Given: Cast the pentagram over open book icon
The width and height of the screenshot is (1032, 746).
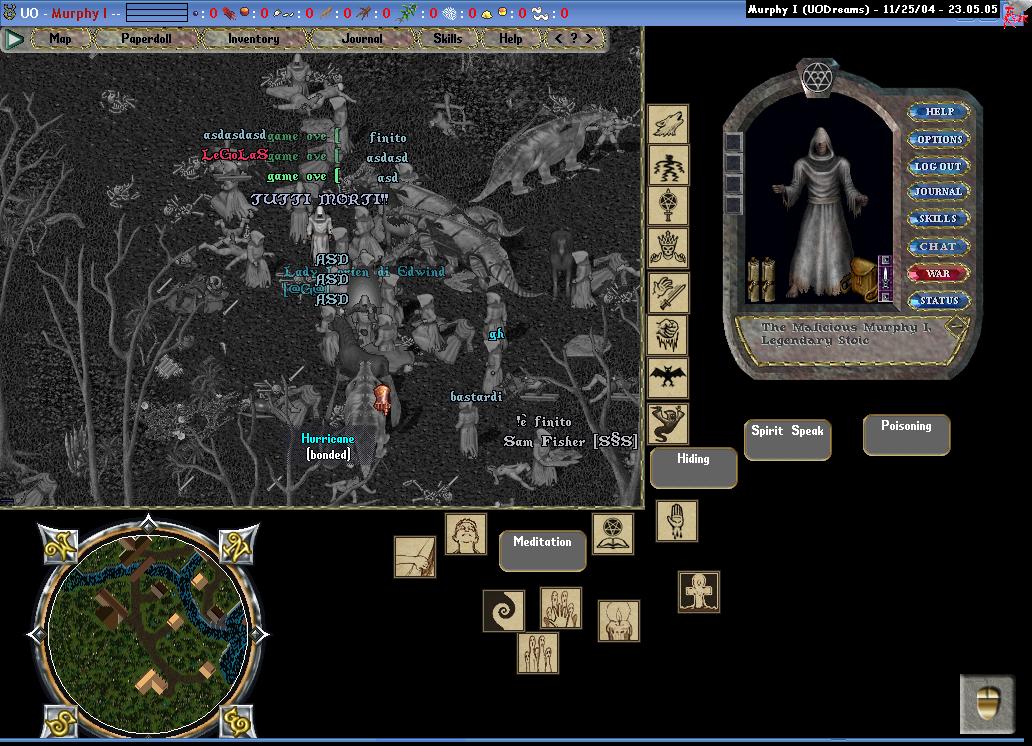Looking at the screenshot, I should [x=613, y=533].
